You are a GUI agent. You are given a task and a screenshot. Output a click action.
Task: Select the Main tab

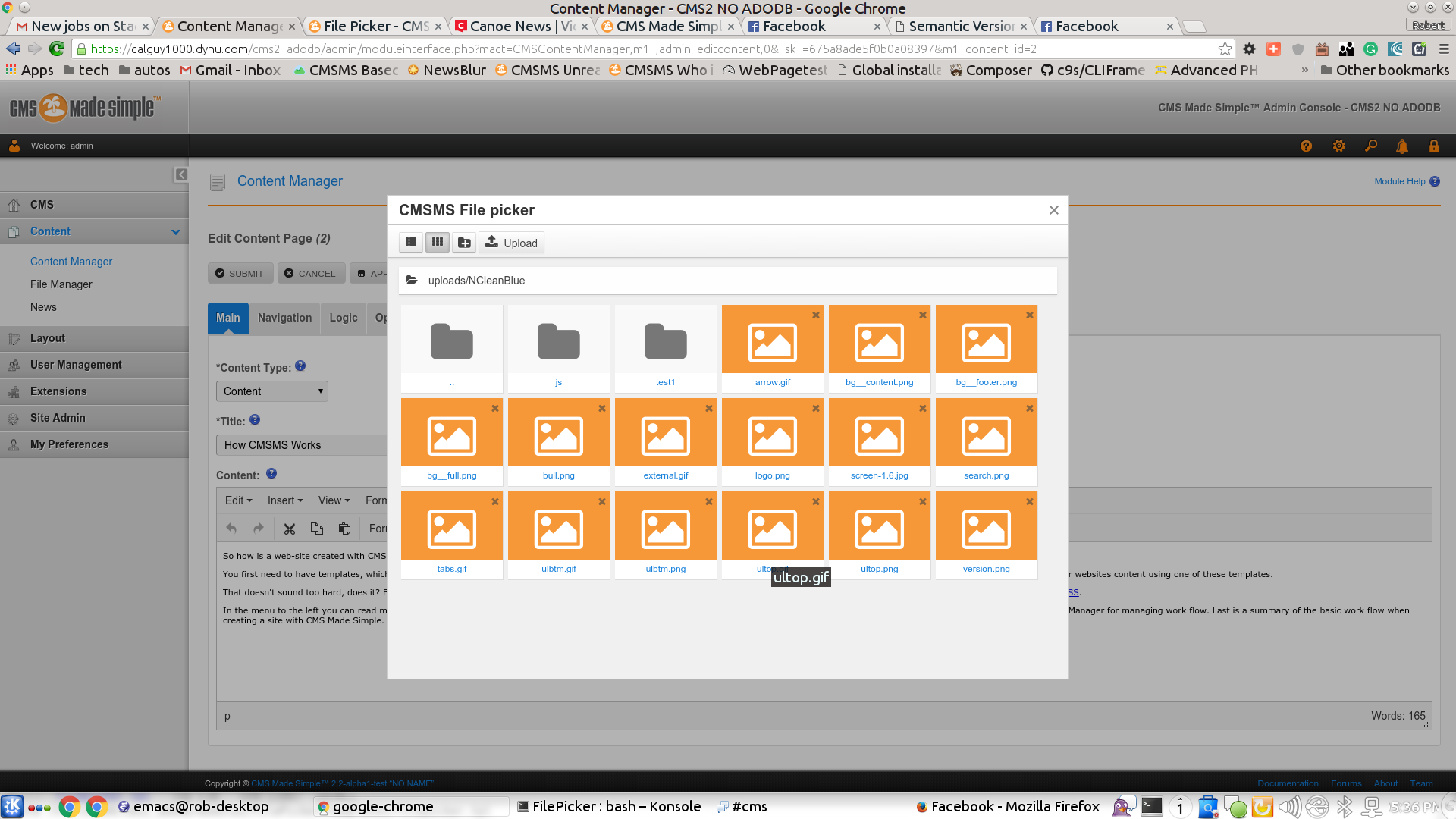tap(227, 318)
